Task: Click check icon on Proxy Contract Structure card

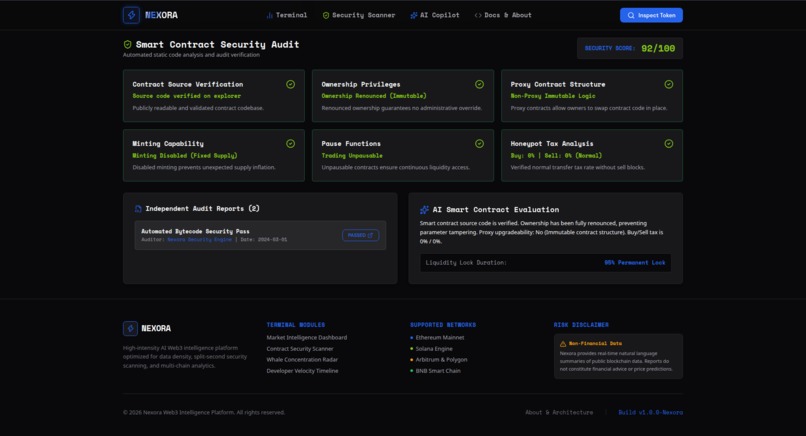Action: click(x=669, y=84)
